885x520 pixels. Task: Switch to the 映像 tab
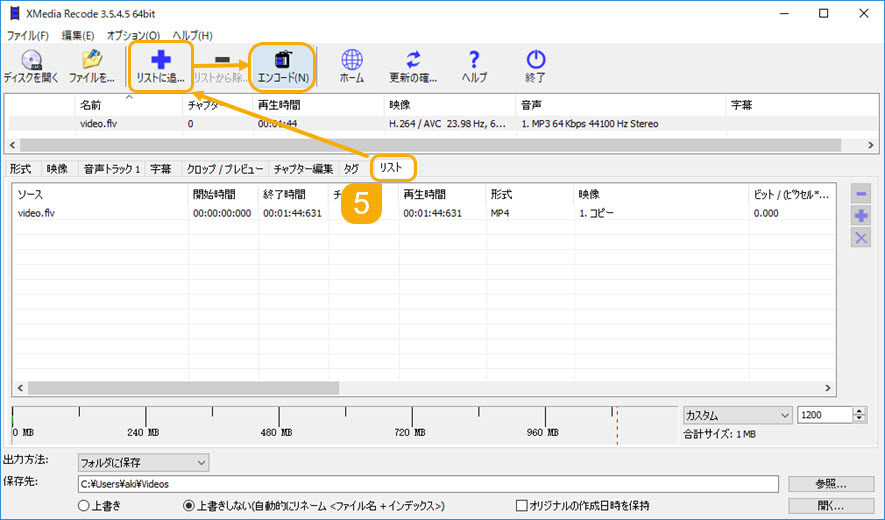coord(58,169)
